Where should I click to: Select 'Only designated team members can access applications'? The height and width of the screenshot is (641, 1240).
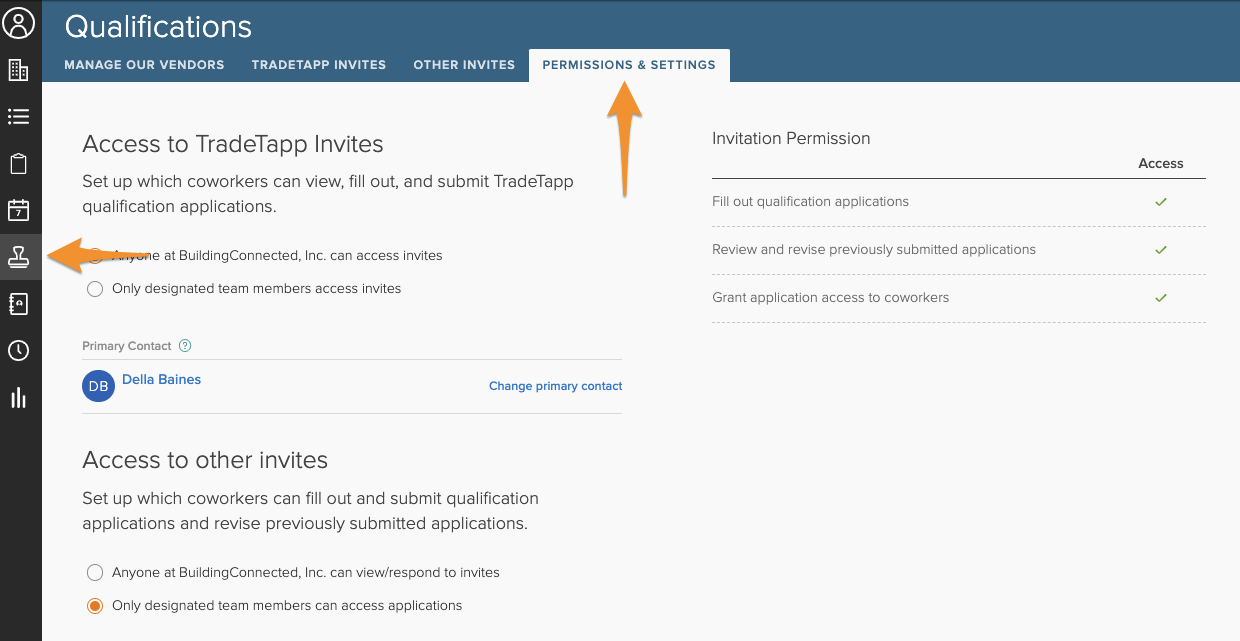(x=95, y=606)
